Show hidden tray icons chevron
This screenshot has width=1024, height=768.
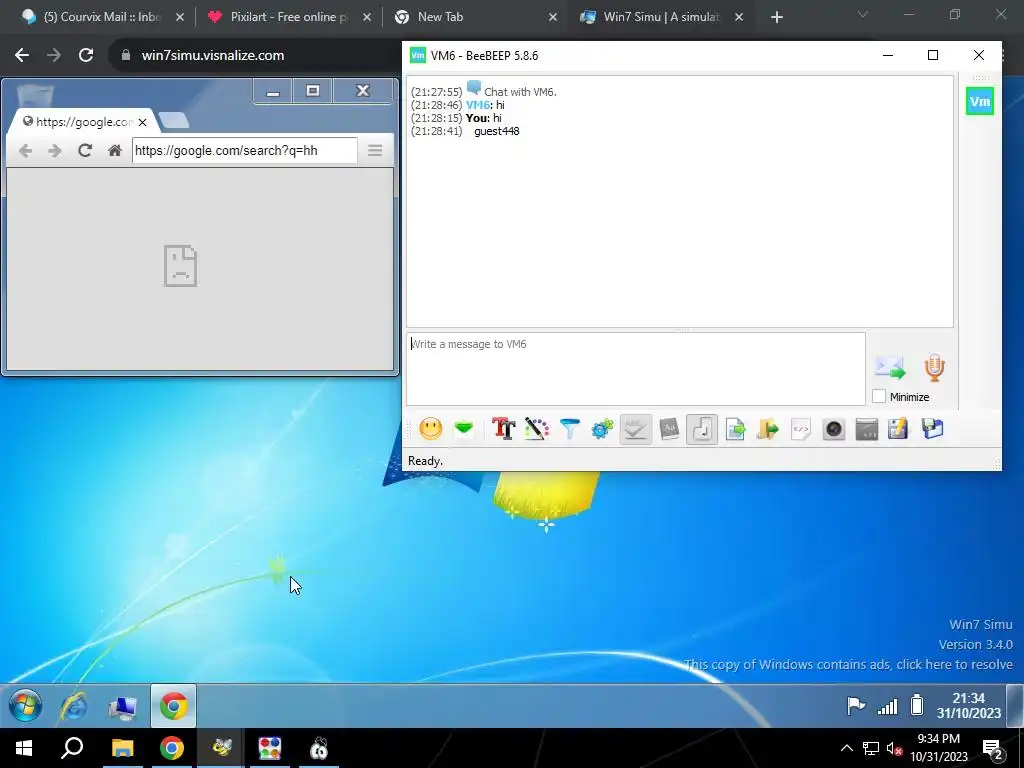[846, 748]
